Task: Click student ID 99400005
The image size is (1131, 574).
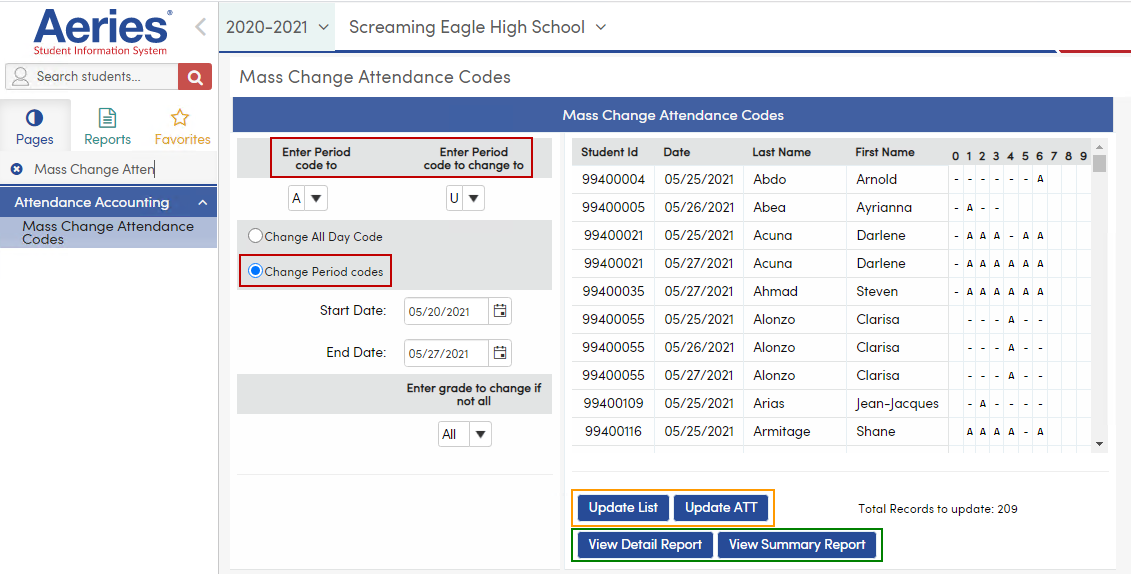Action: (613, 207)
